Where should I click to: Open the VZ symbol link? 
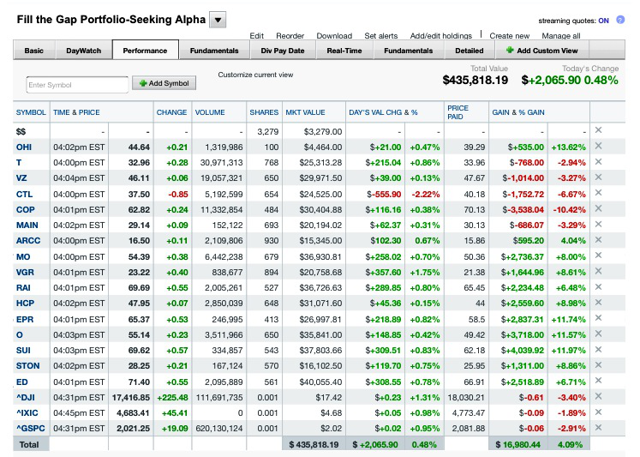point(21,178)
